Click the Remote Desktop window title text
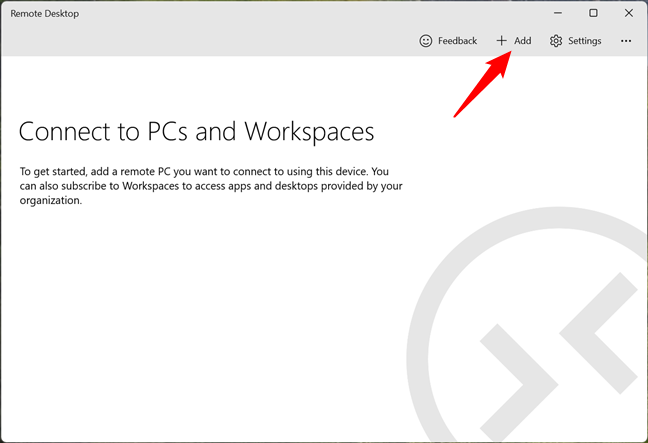 click(45, 14)
